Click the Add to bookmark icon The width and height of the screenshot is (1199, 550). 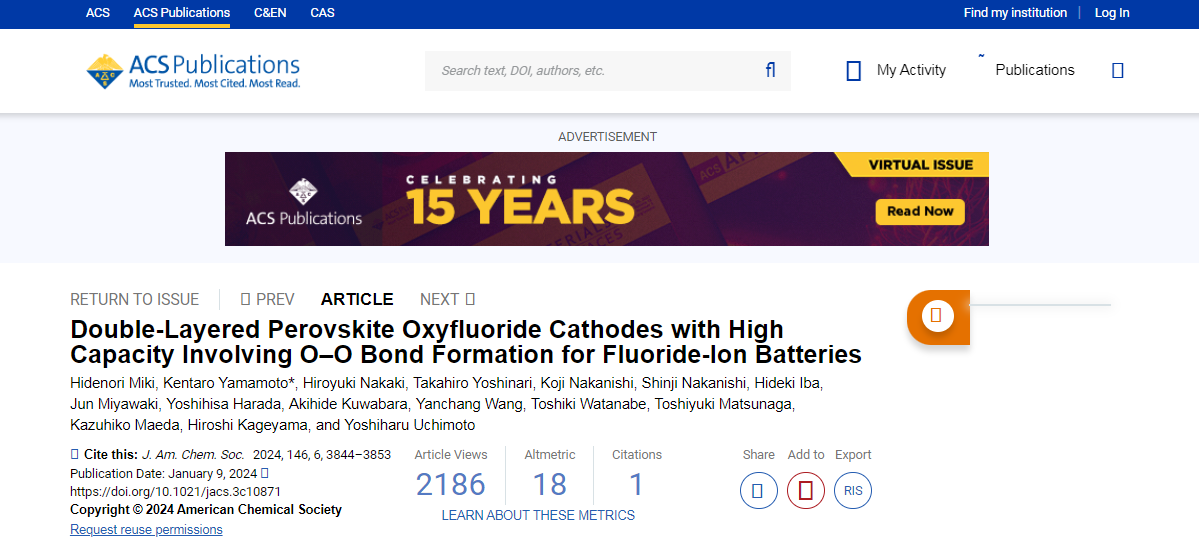pyautogui.click(x=805, y=491)
